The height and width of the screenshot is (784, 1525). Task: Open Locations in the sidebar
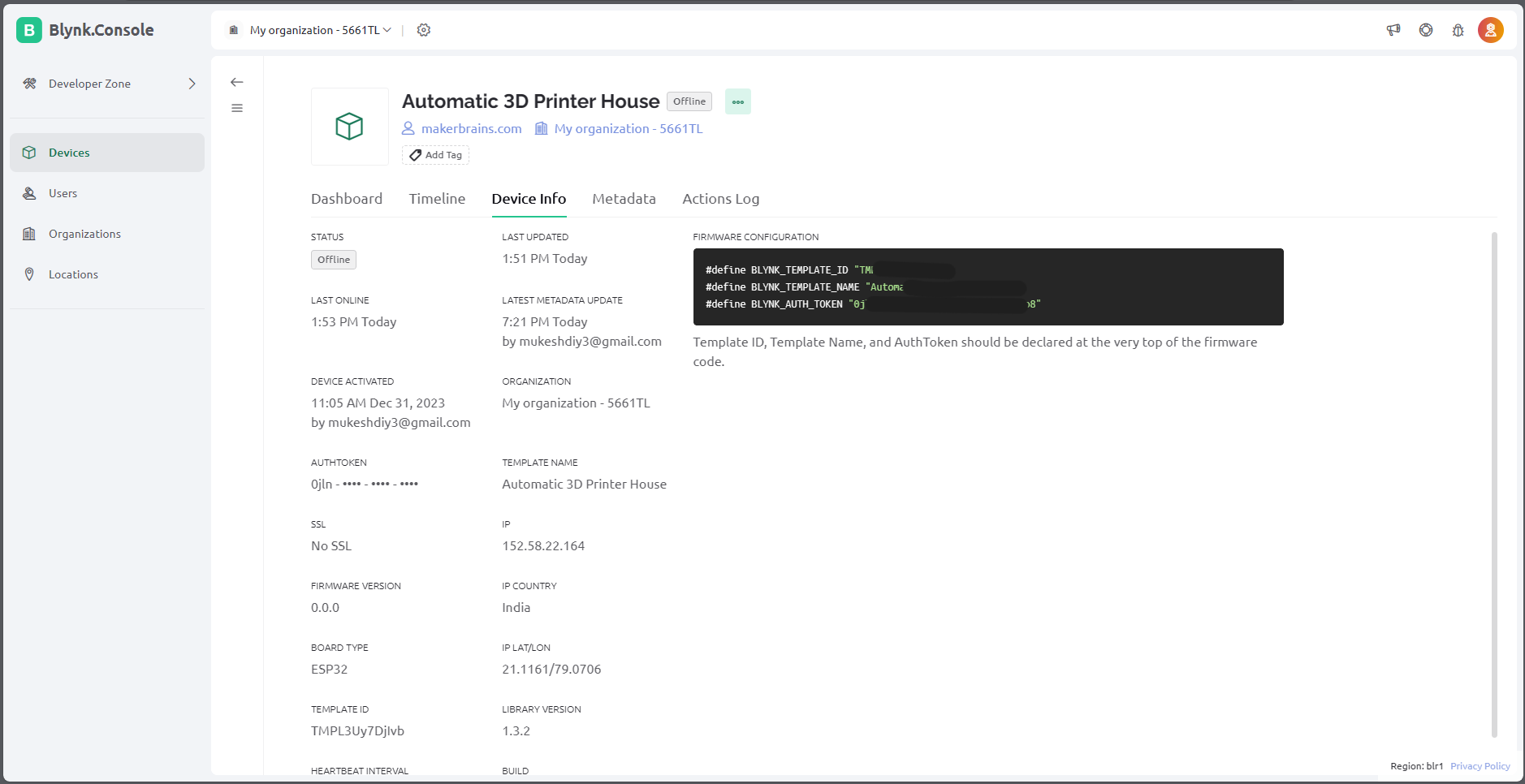coord(107,274)
